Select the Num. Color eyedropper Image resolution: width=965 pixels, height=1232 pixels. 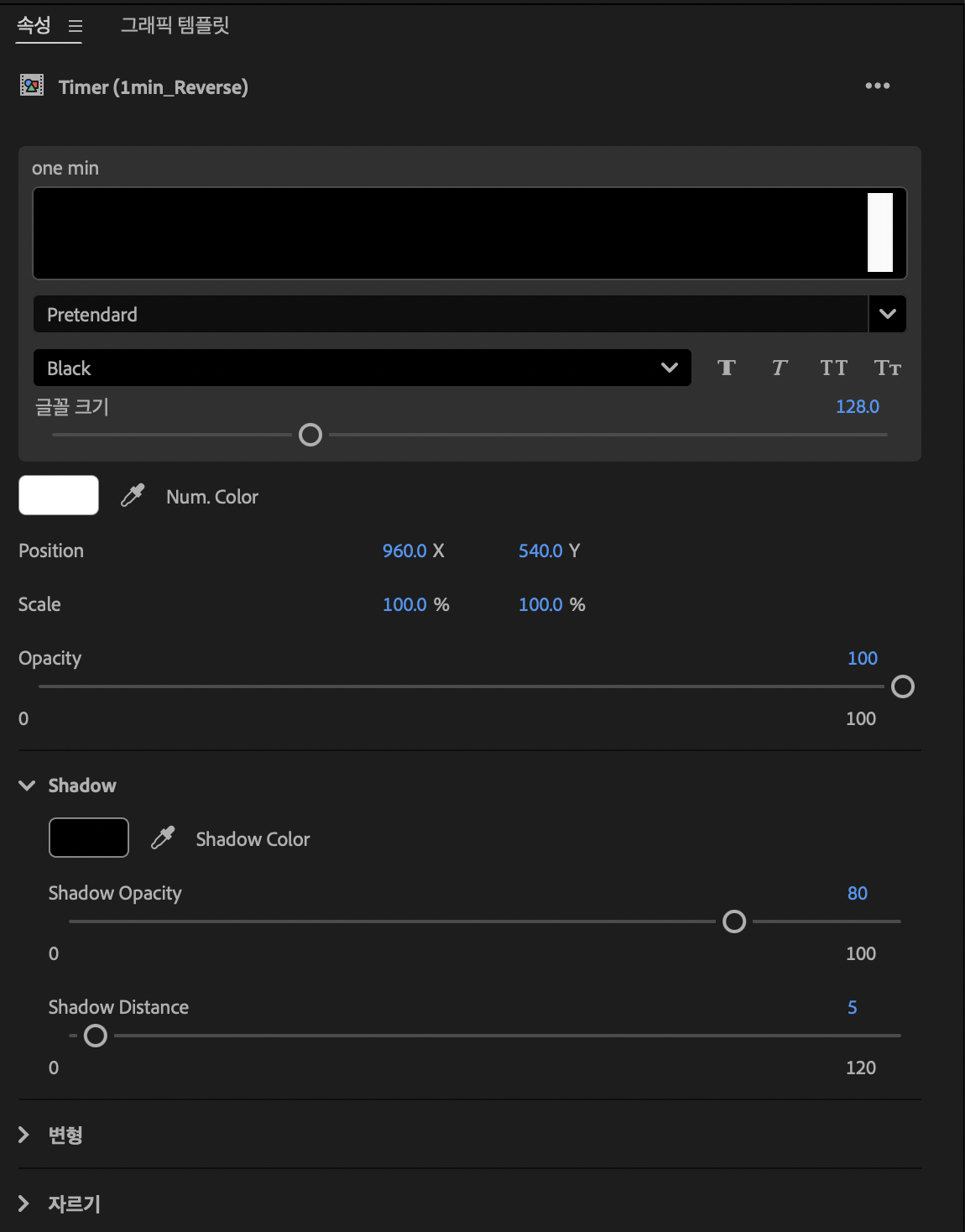[x=133, y=495]
